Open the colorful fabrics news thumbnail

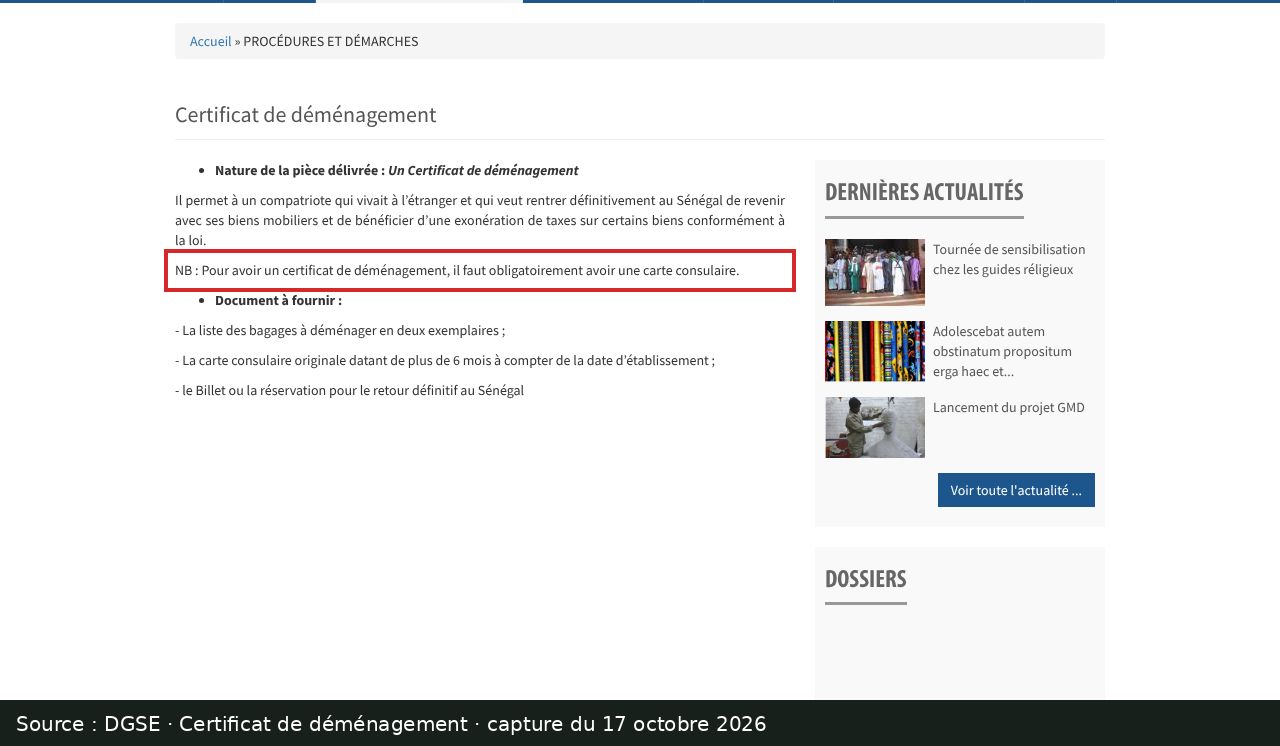tap(875, 351)
